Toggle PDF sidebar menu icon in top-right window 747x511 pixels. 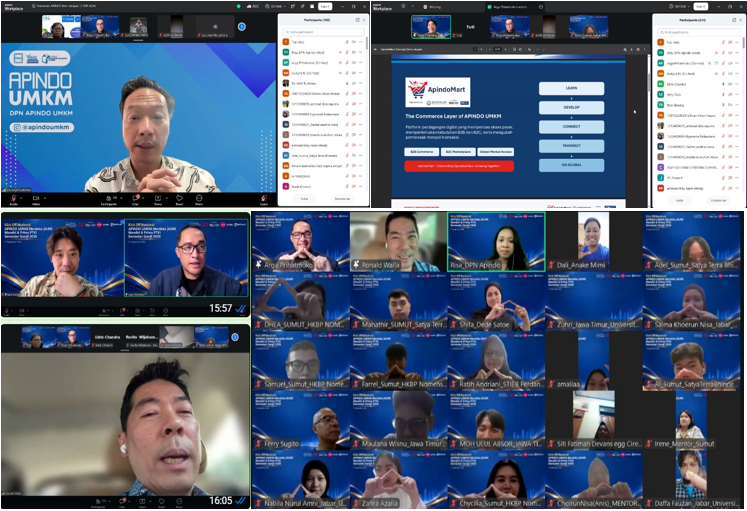375,49
